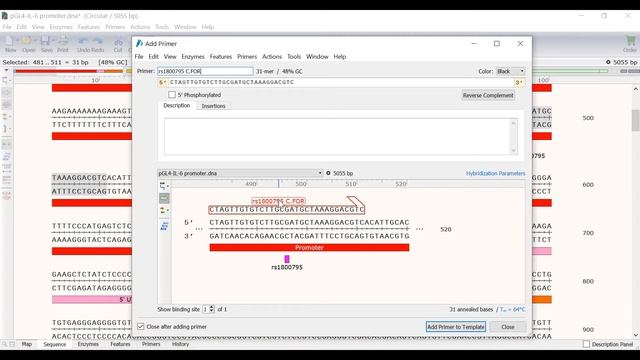Open the Hybridization Parameters link
Viewport: 640px width, 360px height.
coord(496,173)
